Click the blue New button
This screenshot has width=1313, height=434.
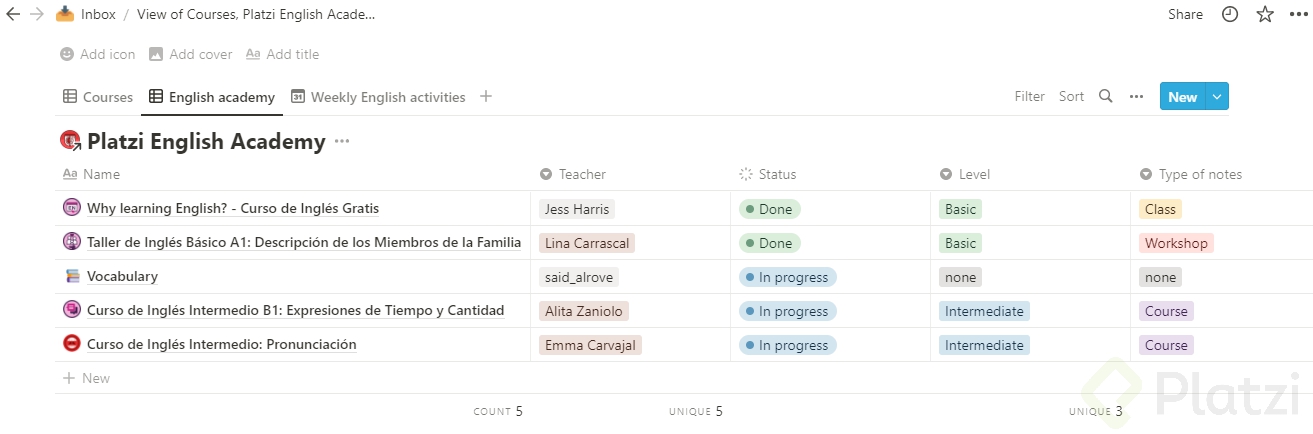tap(1182, 97)
